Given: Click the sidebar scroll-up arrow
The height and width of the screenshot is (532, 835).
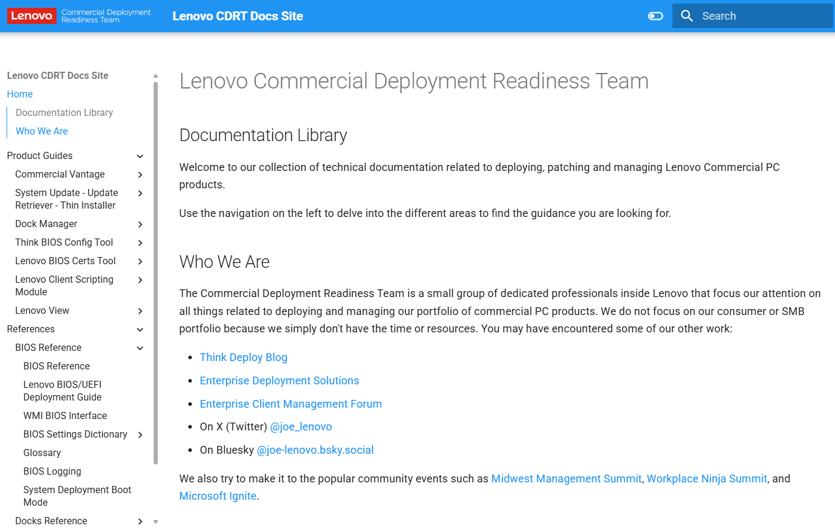Looking at the screenshot, I should (x=155, y=76).
